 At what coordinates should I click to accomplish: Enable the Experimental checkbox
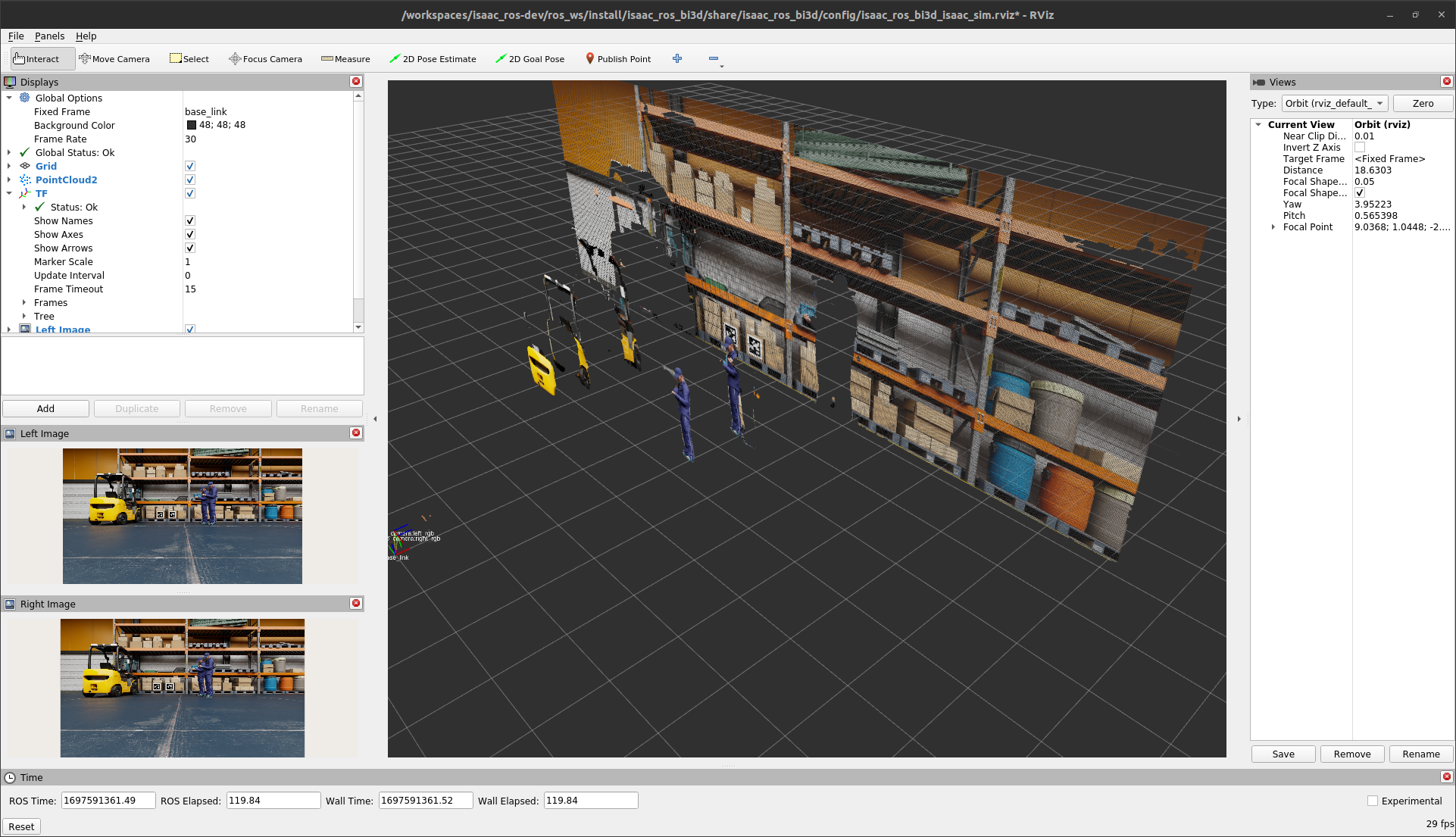click(1372, 801)
